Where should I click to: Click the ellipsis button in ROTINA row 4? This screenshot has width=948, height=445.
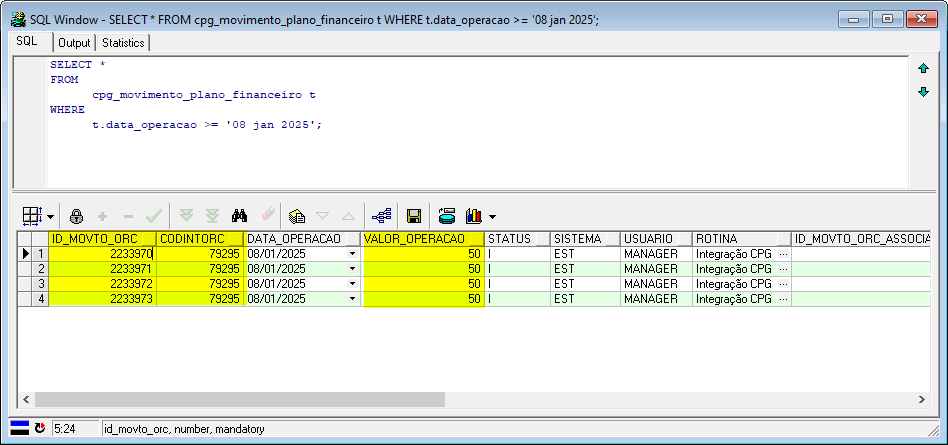point(784,299)
